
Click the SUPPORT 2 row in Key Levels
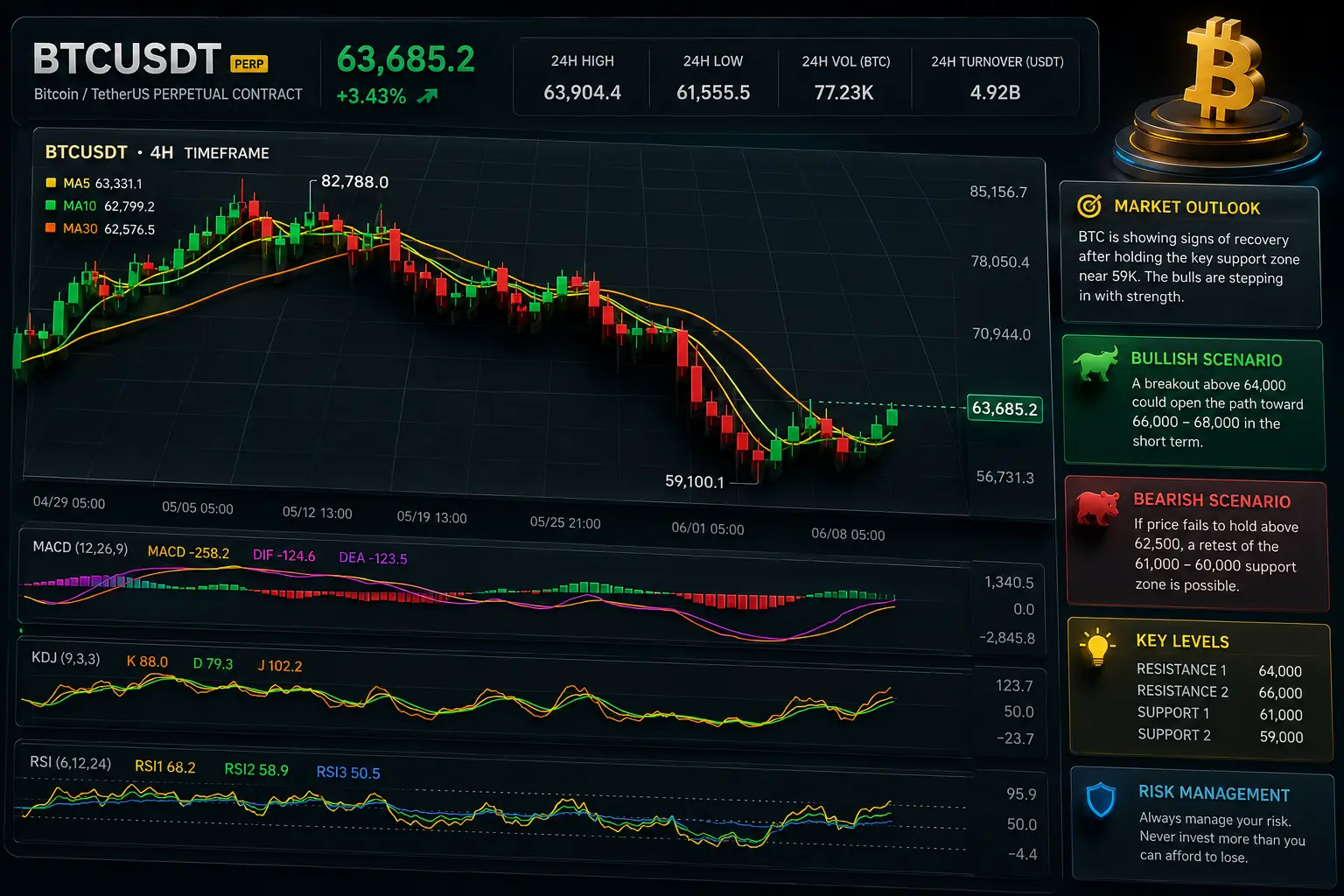point(1221,736)
